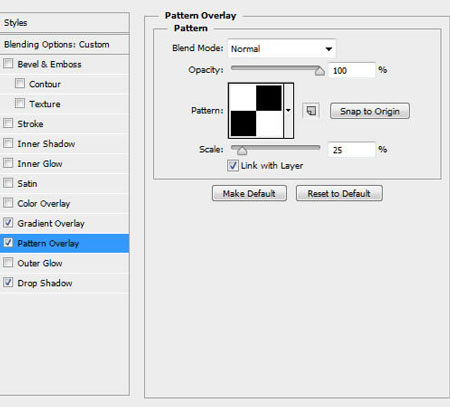Open the pattern picker arrow
The width and height of the screenshot is (450, 407).
[x=288, y=110]
